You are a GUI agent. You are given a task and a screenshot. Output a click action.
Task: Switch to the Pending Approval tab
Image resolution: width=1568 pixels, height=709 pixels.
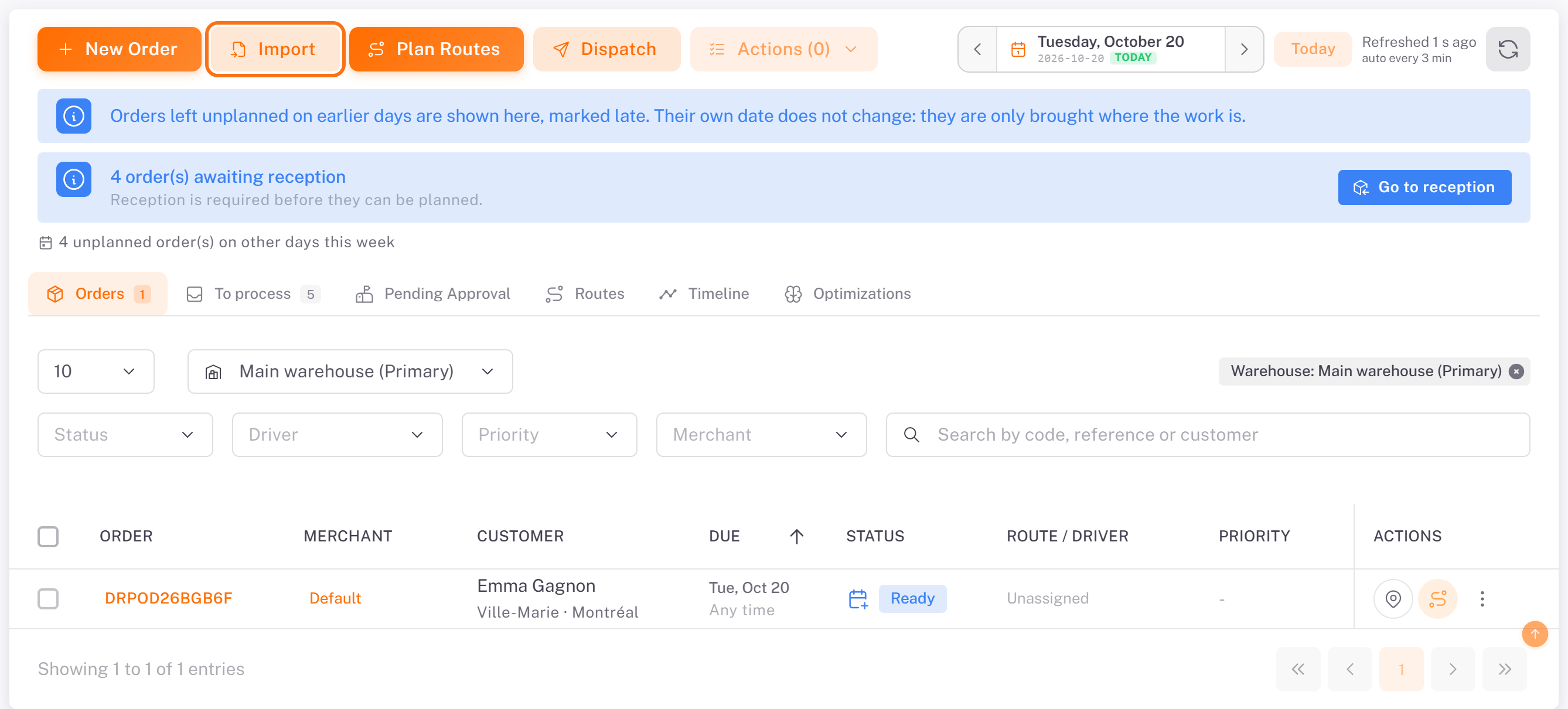(433, 294)
